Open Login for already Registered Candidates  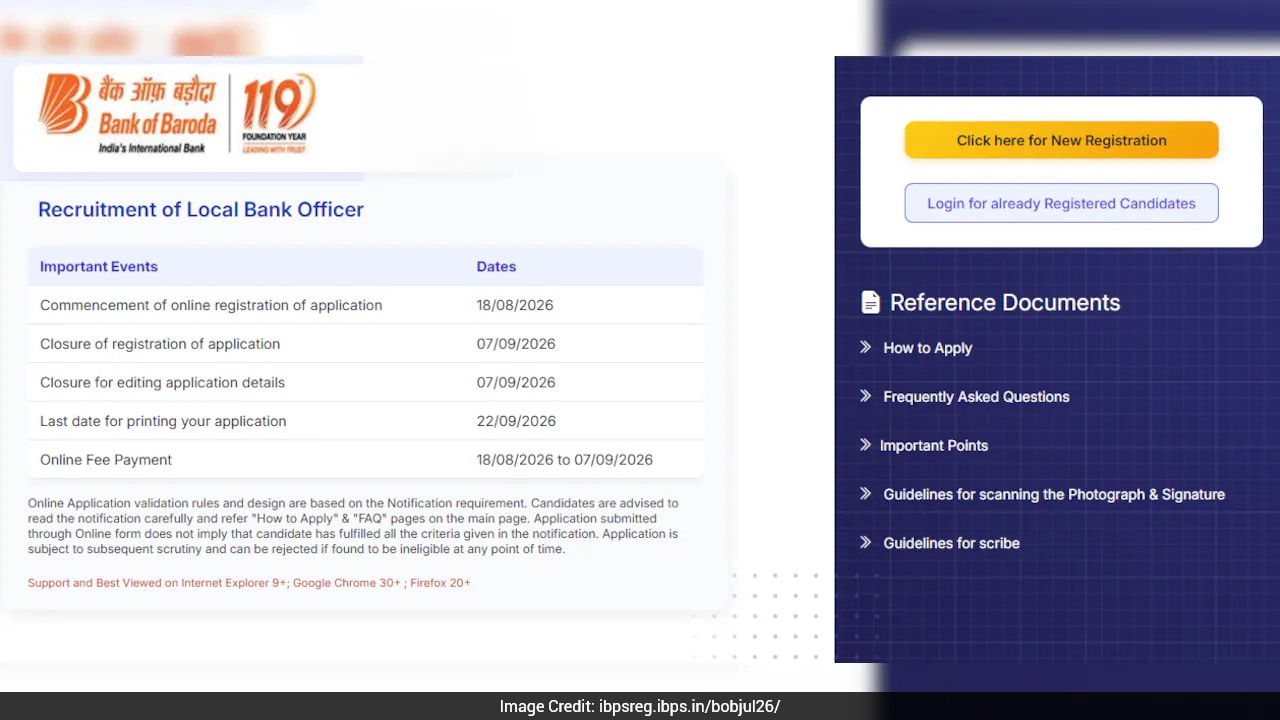pyautogui.click(x=1061, y=203)
